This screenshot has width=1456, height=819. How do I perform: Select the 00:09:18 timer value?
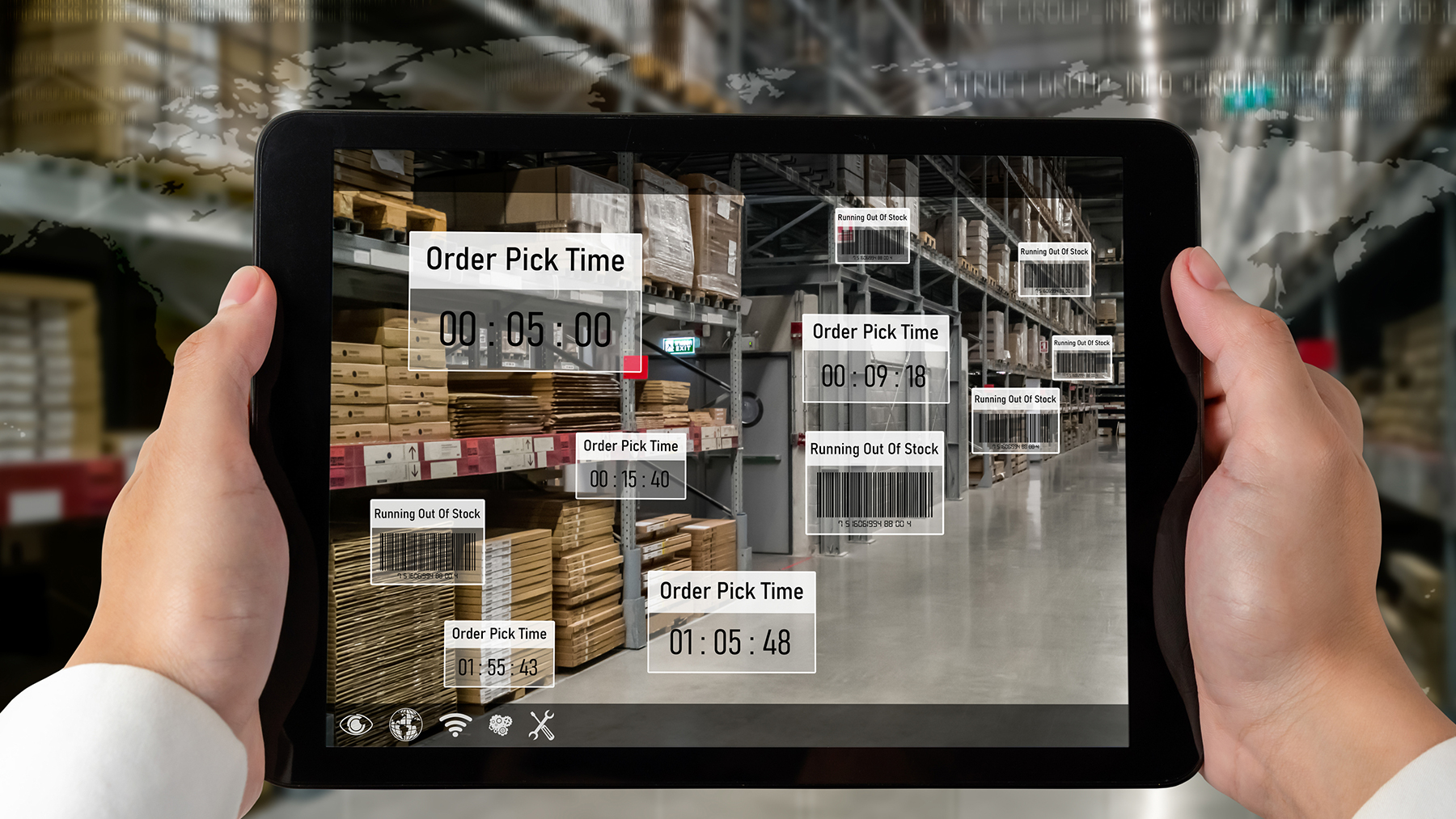point(874,377)
